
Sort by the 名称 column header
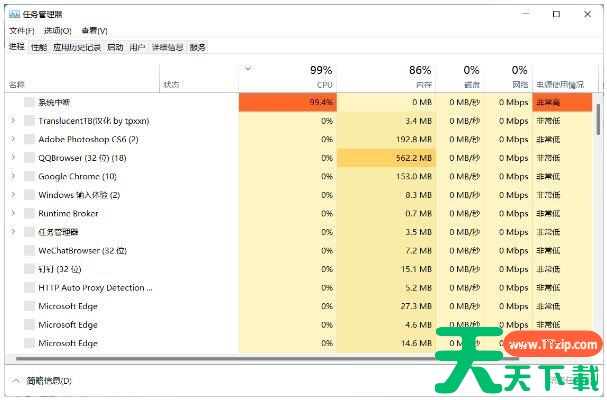[82, 78]
